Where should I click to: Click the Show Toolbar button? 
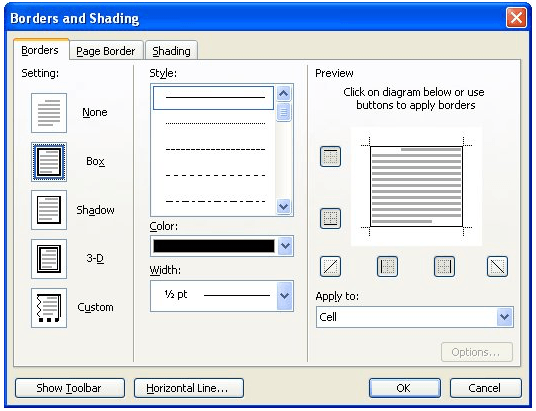[x=70, y=388]
